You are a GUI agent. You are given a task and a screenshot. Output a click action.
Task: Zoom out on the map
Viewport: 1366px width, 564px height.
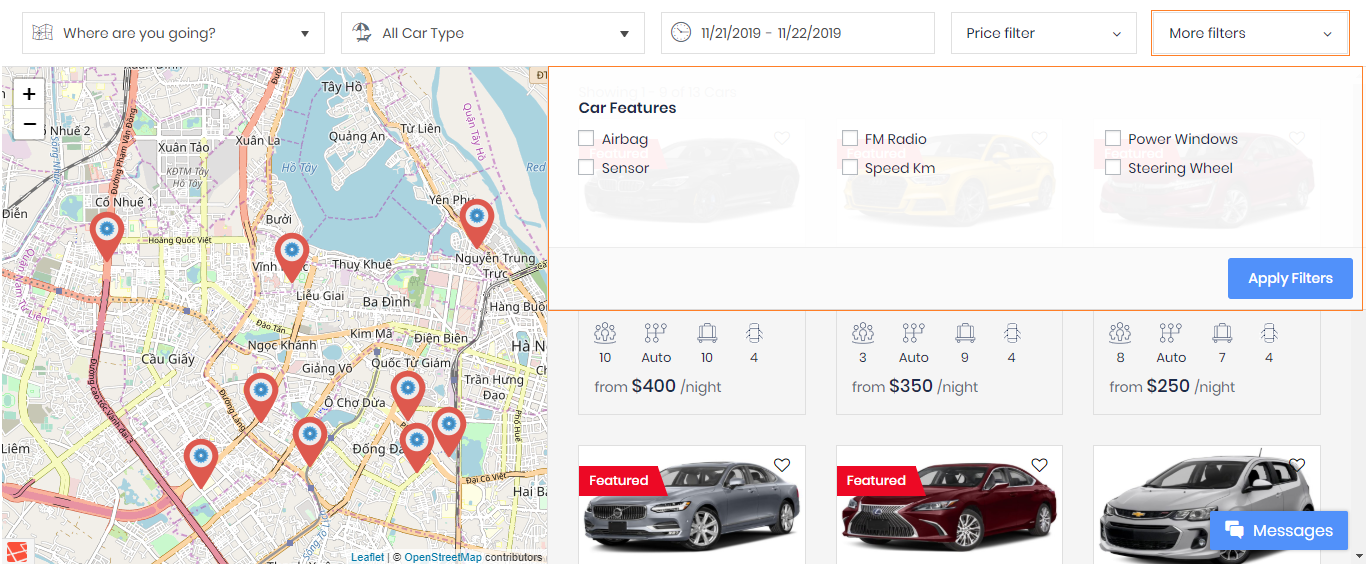(29, 124)
